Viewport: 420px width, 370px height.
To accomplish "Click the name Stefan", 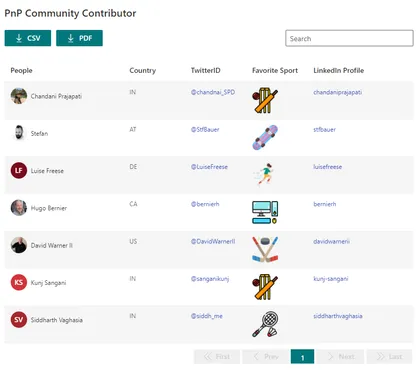I will (39, 134).
